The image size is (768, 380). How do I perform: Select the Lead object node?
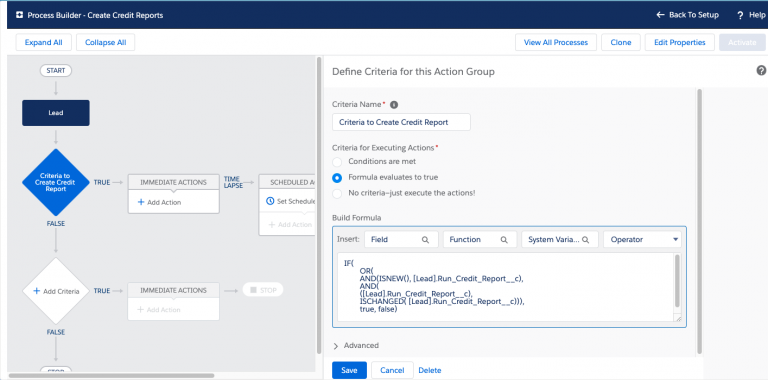coord(56,113)
